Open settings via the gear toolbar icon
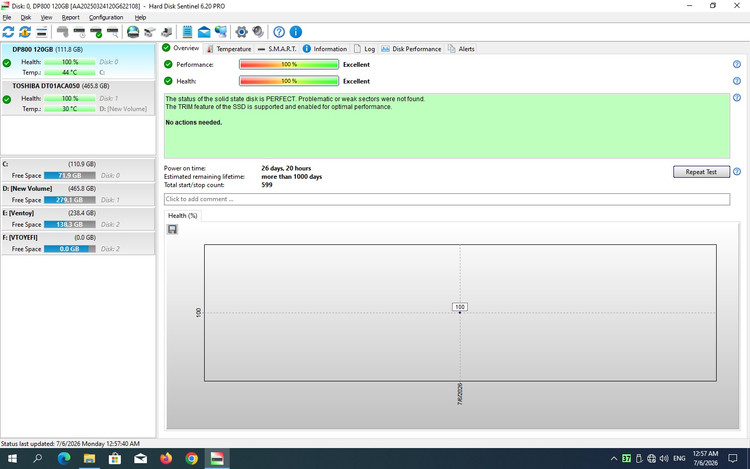750x469 pixels. pyautogui.click(x=242, y=32)
